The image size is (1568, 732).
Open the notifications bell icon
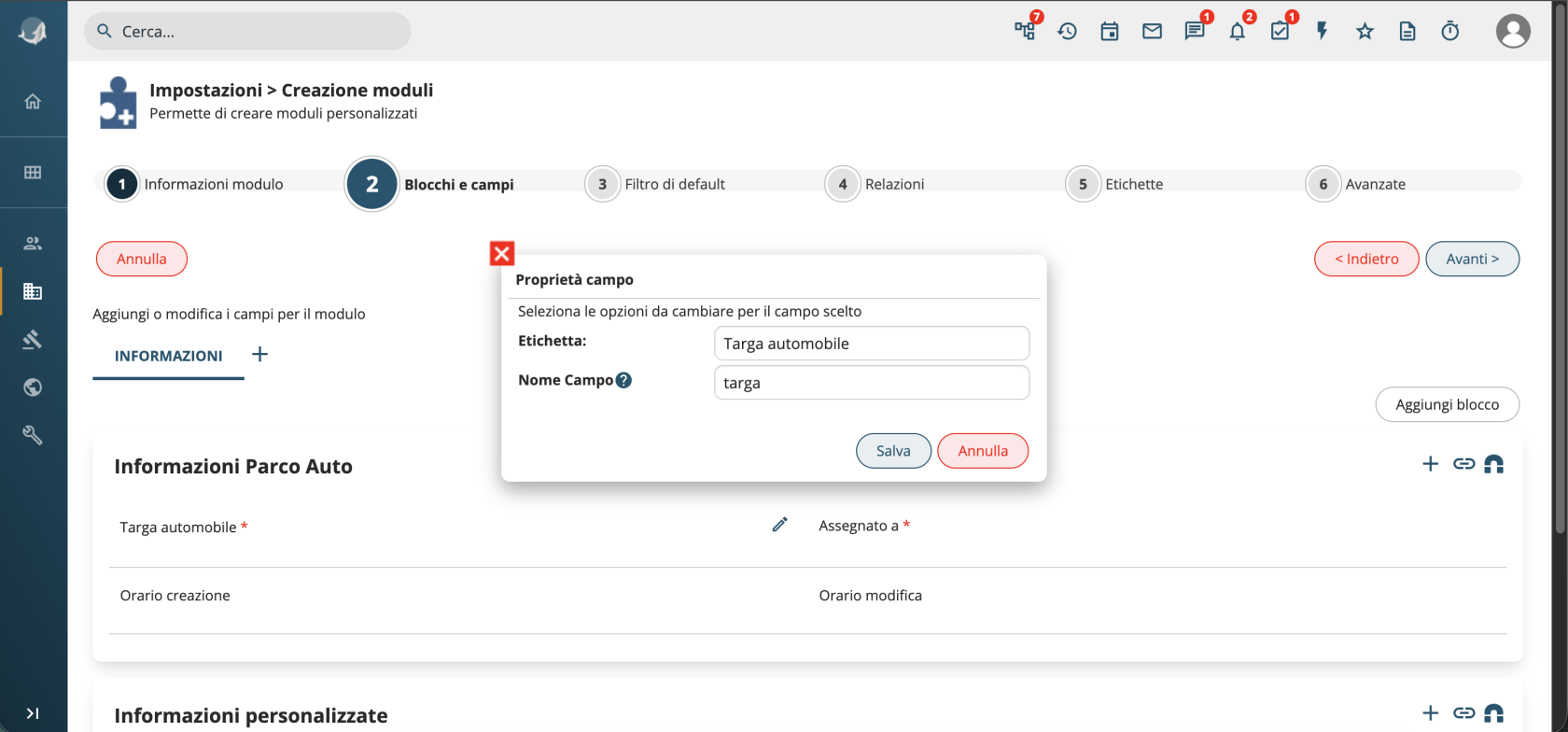1237,31
